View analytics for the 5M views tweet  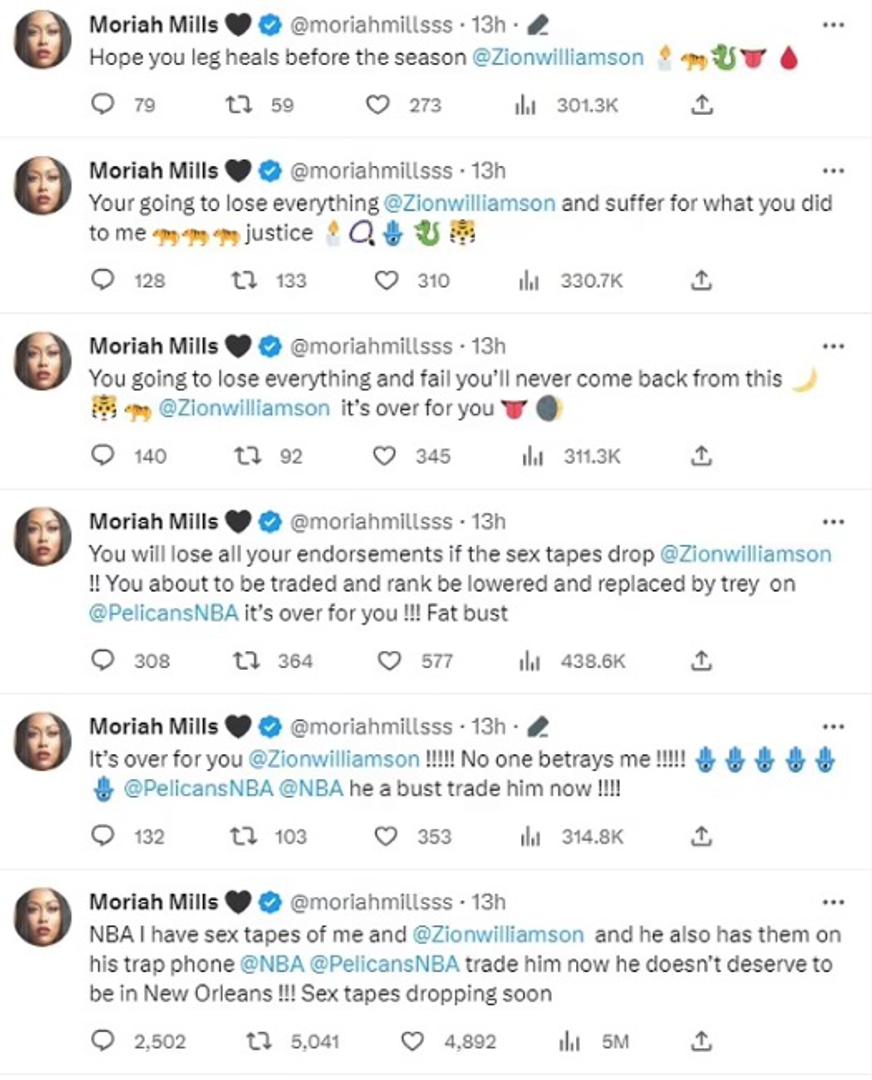pos(569,1041)
